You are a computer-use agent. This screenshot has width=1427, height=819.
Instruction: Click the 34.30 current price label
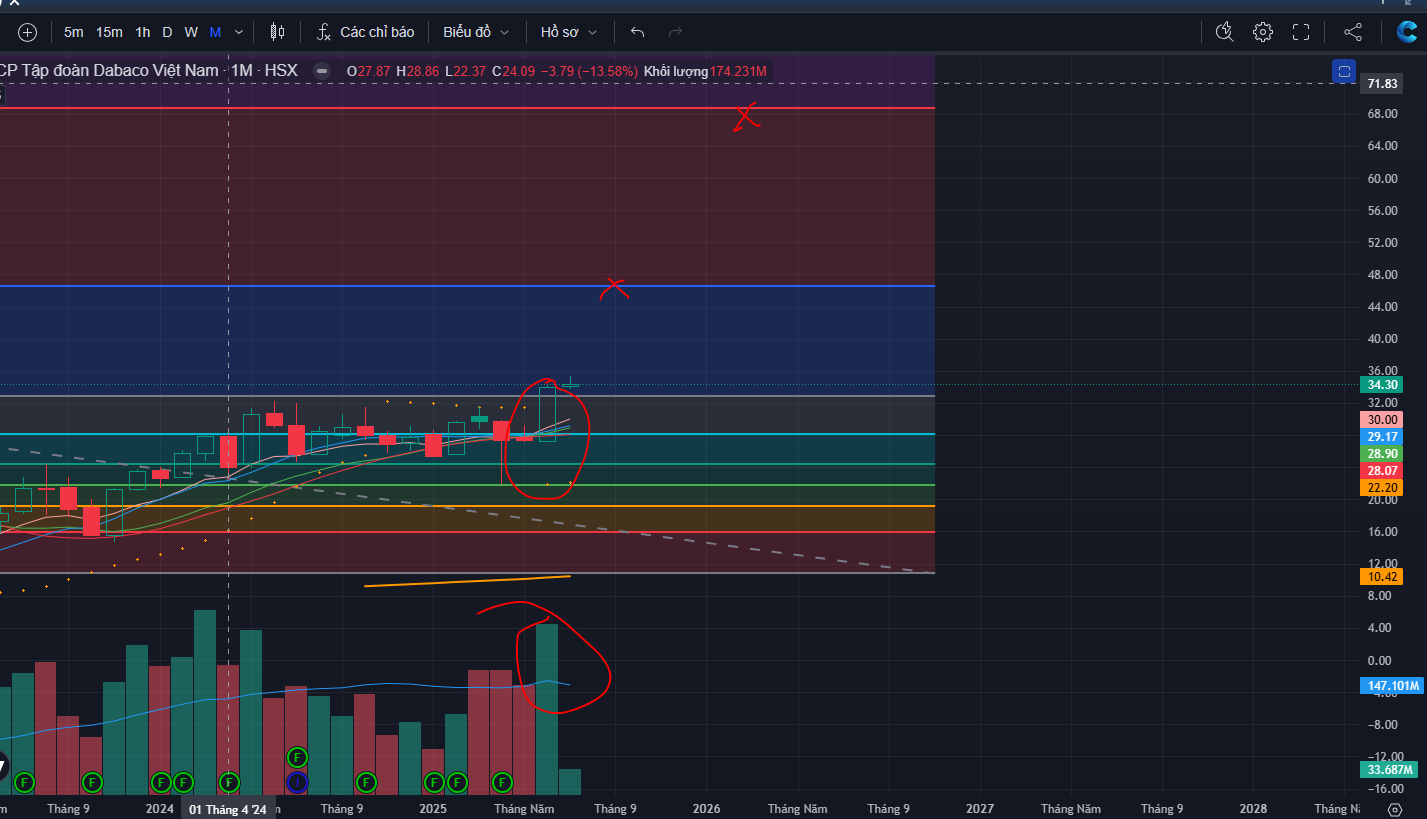pos(1383,385)
